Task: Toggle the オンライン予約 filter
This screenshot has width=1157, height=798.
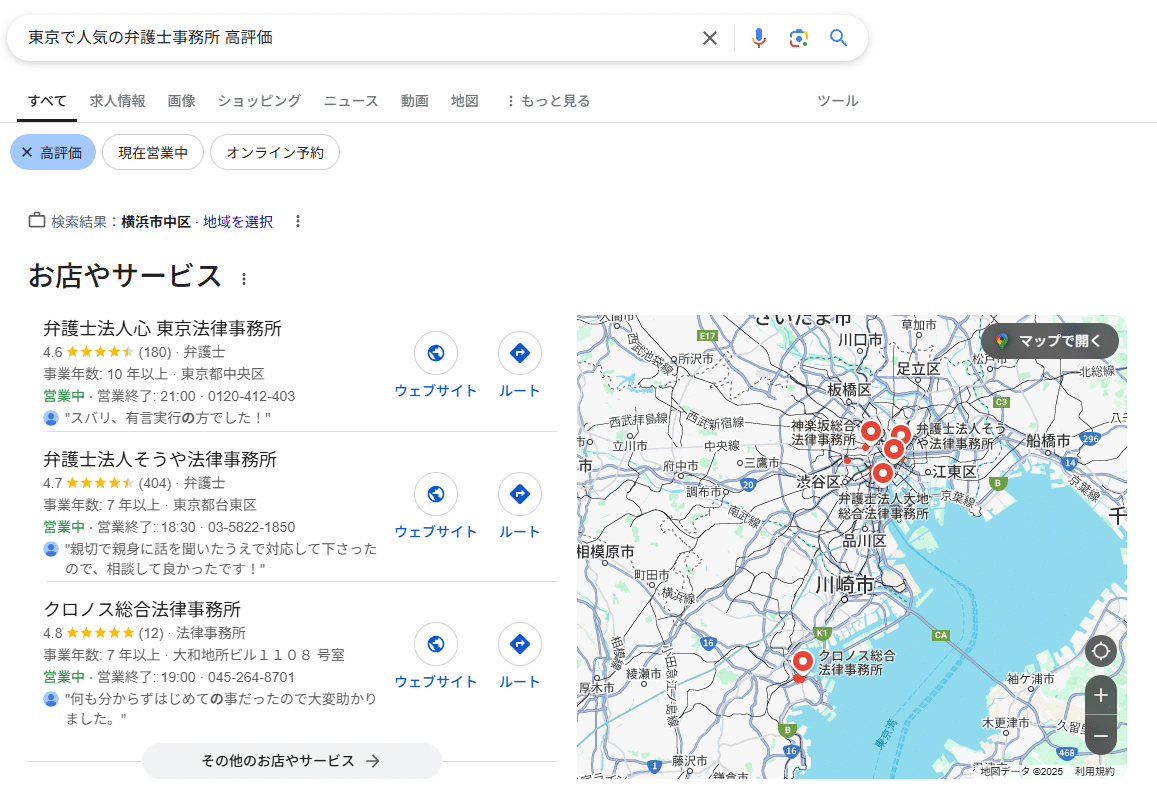Action: coord(275,153)
